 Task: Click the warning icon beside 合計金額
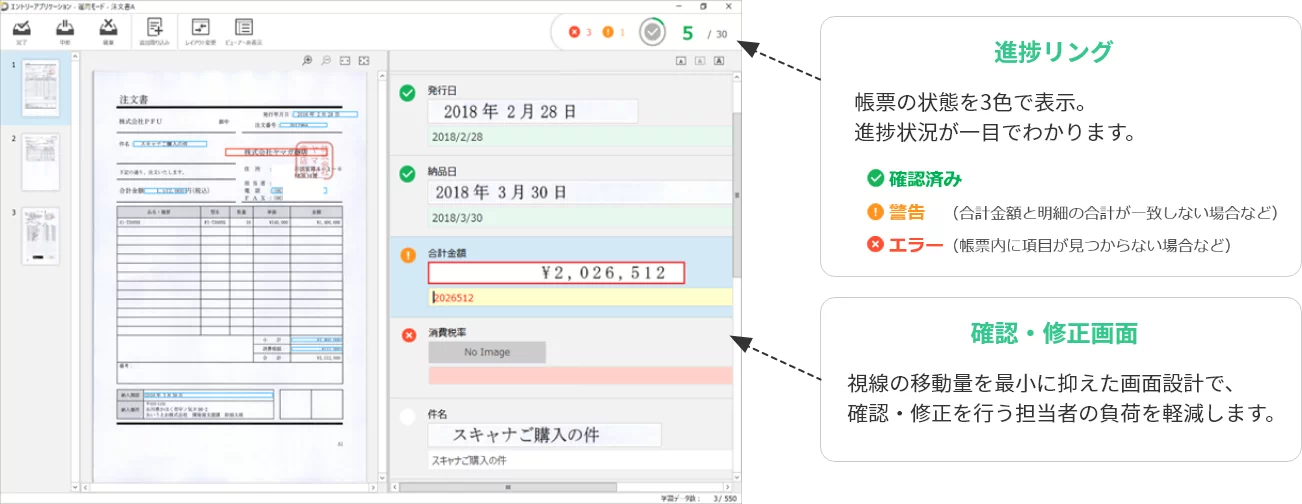pyautogui.click(x=407, y=255)
